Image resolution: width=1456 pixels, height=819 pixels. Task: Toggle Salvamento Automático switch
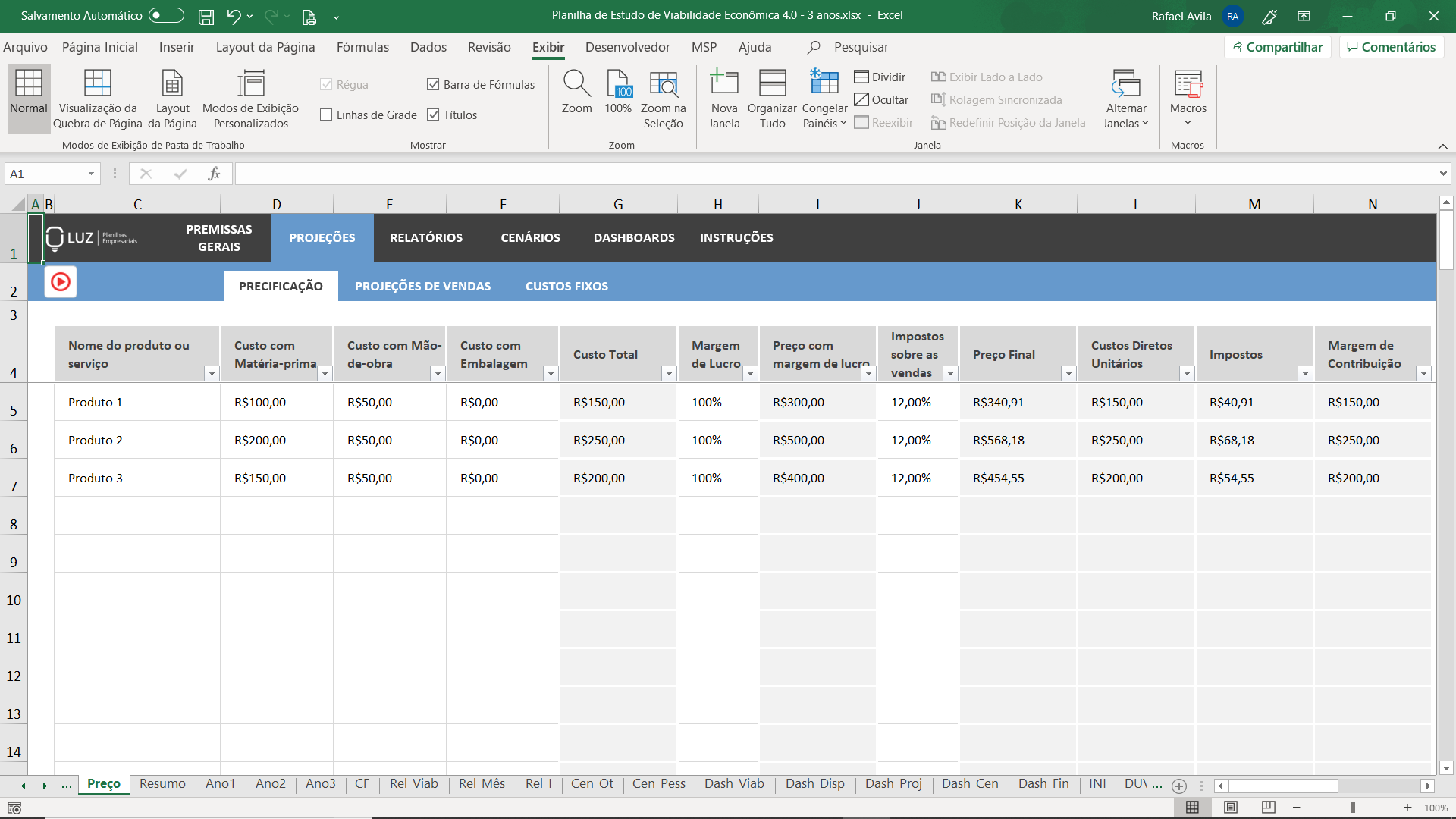point(166,15)
